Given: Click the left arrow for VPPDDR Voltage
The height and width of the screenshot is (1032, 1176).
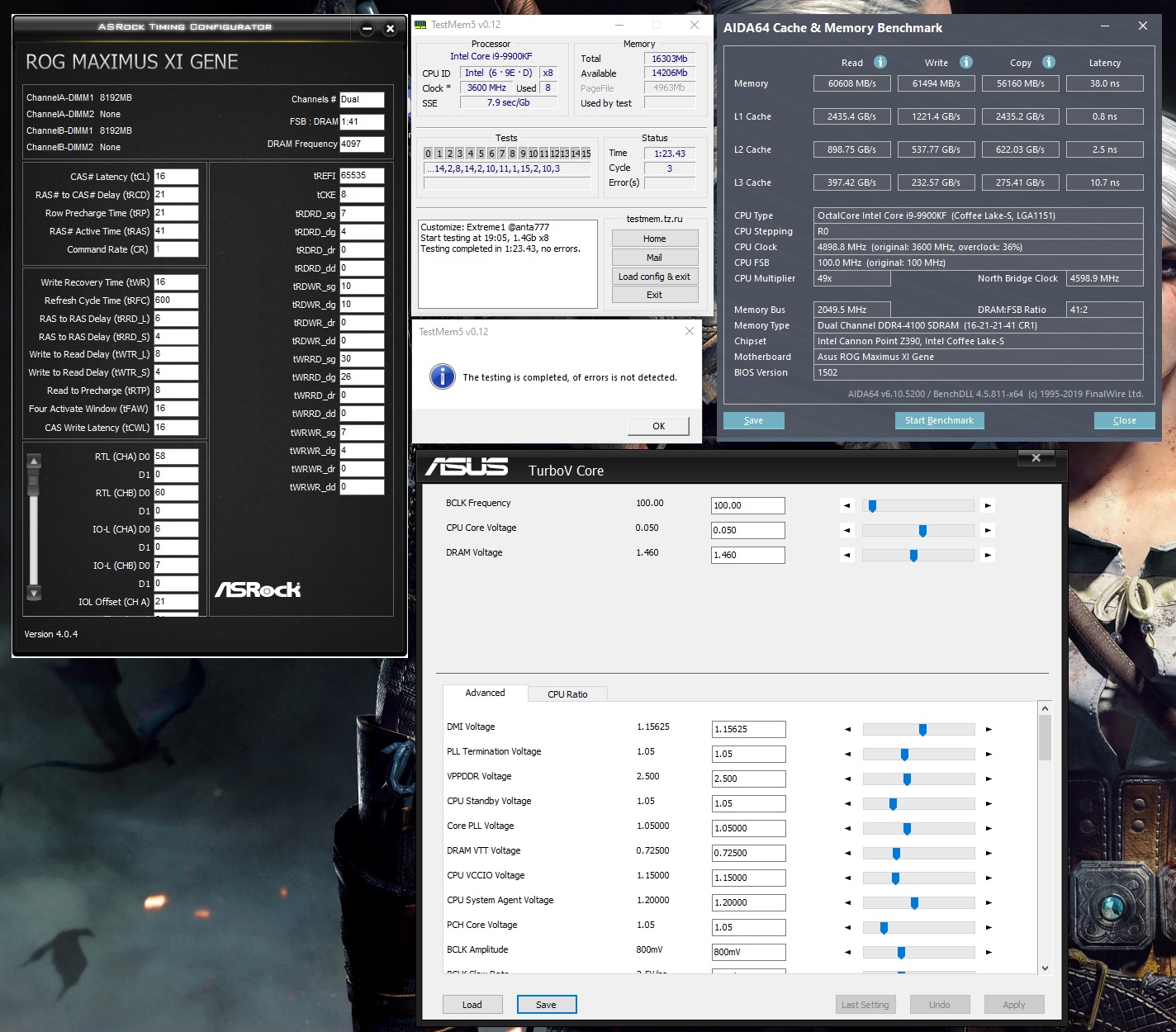Looking at the screenshot, I should point(847,779).
